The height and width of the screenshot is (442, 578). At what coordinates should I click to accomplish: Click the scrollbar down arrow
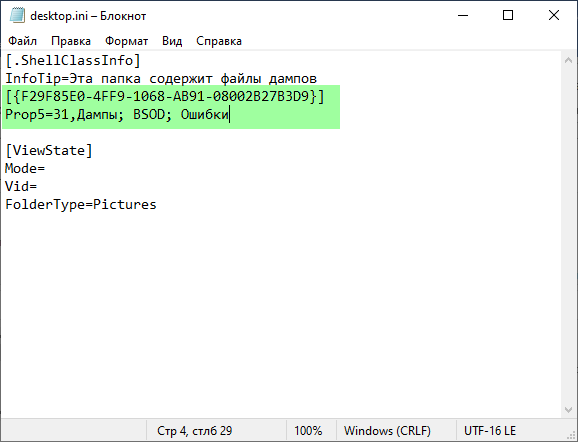pos(568,410)
